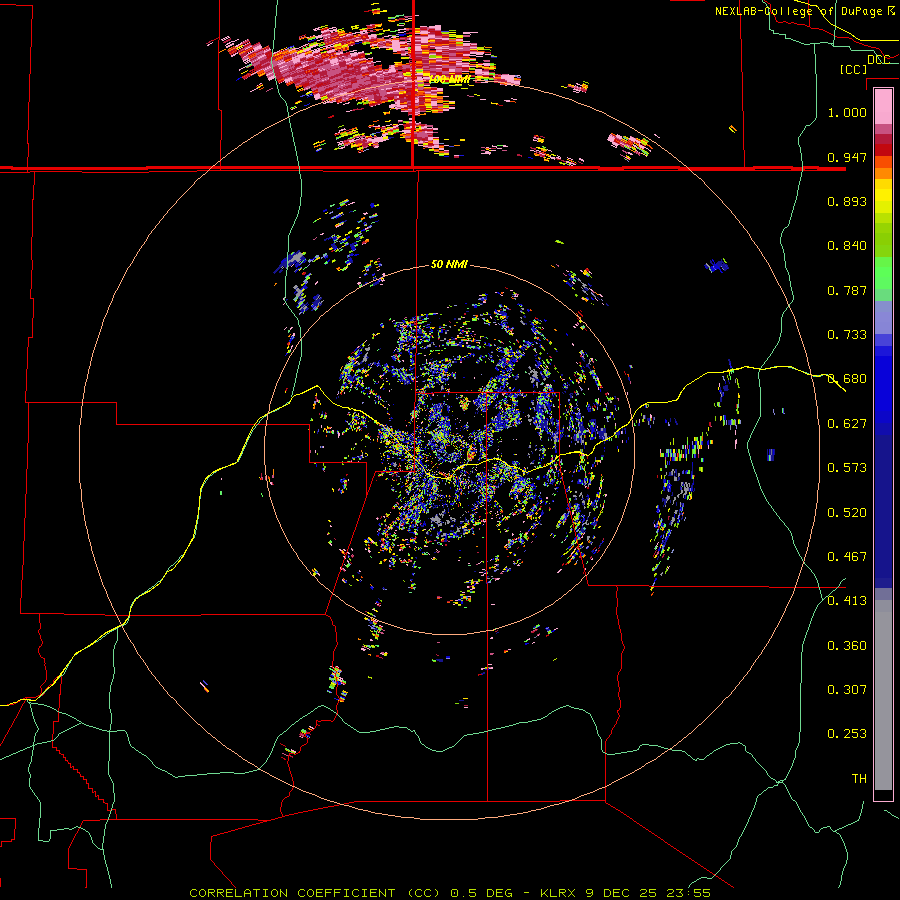The width and height of the screenshot is (900, 900).
Task: Click the NEXLAB-College of DuPage credit text
Action: (x=799, y=11)
